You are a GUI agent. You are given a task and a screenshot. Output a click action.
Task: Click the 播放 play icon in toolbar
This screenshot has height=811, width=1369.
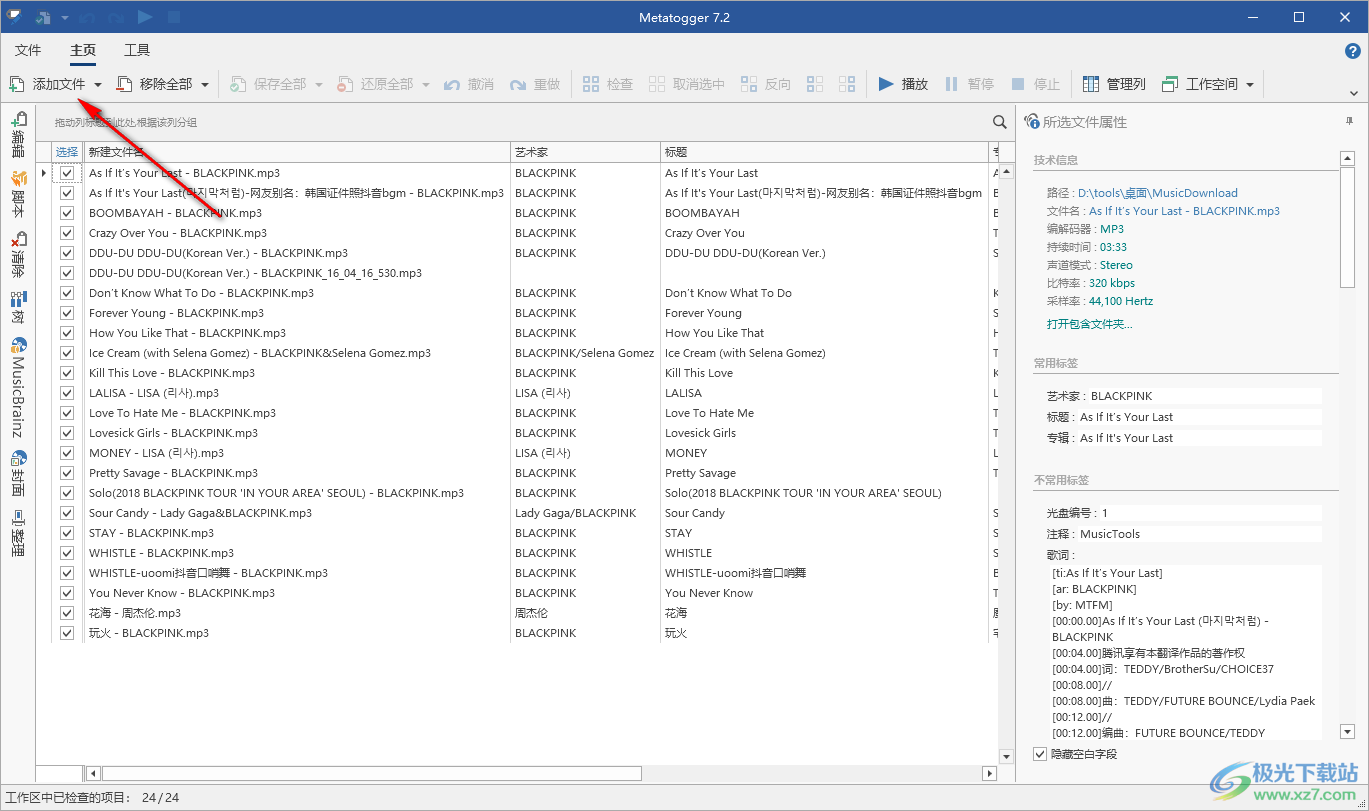(886, 84)
